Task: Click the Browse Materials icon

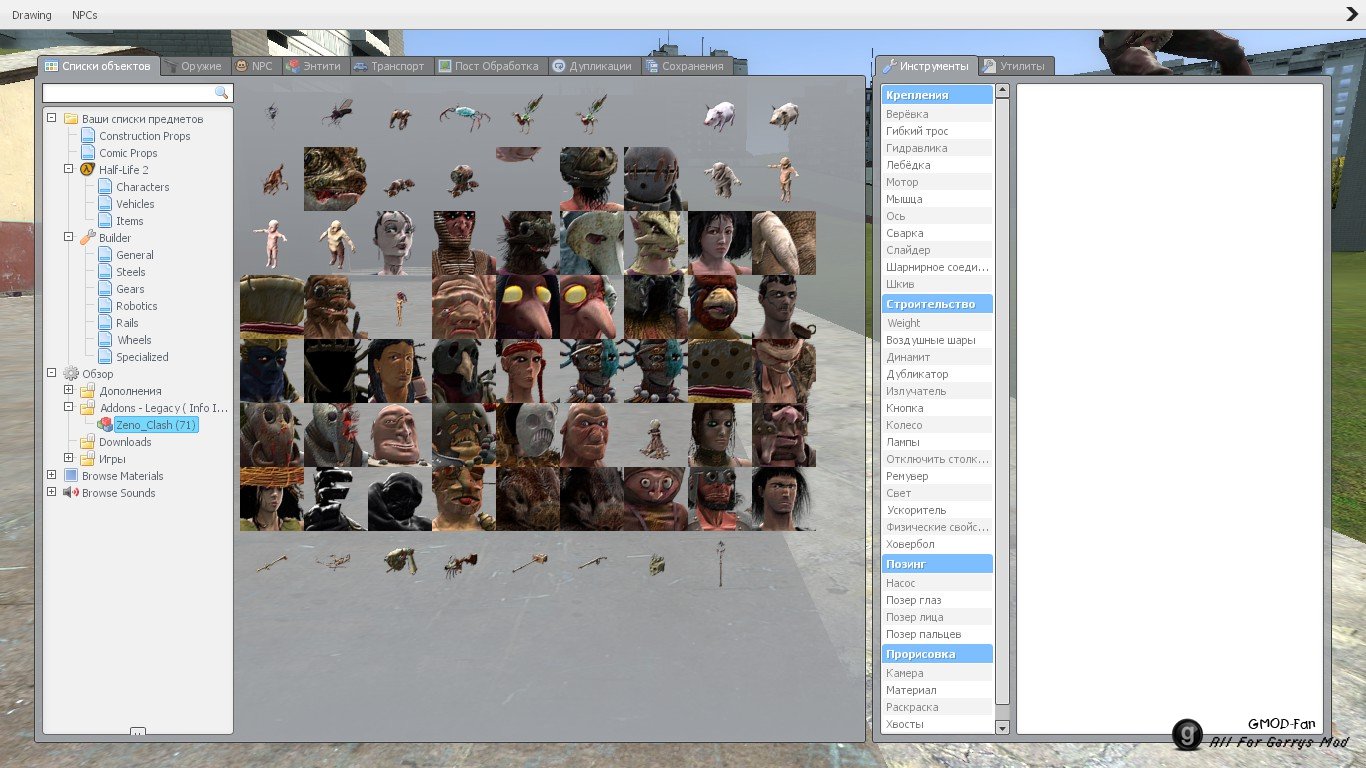Action: pyautogui.click(x=71, y=476)
